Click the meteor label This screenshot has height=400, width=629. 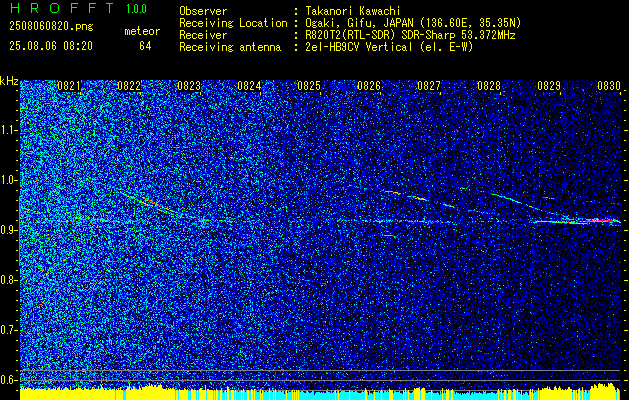click(x=142, y=31)
